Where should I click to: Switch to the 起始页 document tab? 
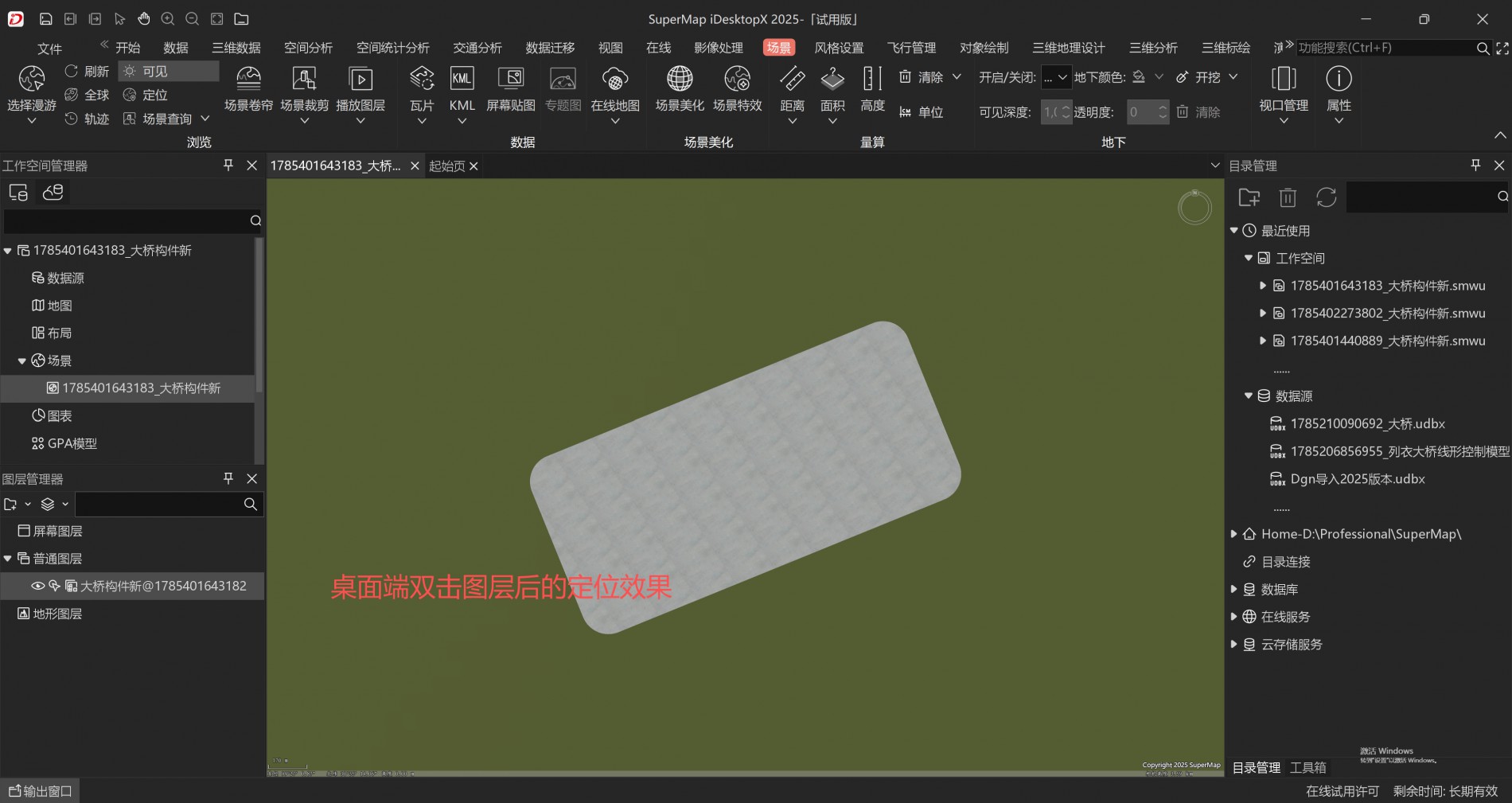pos(446,166)
